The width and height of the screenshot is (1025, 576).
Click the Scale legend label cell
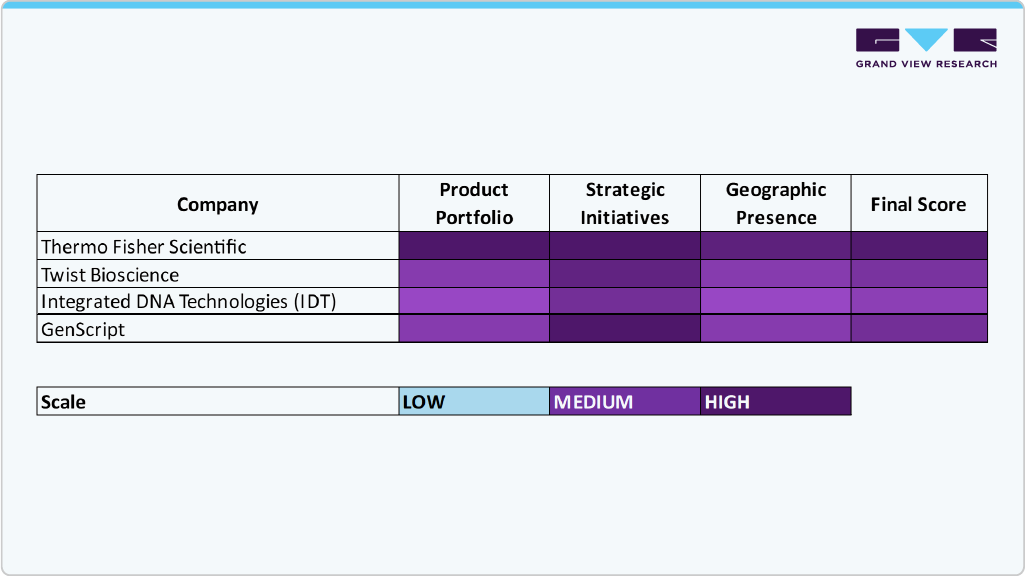(x=218, y=402)
